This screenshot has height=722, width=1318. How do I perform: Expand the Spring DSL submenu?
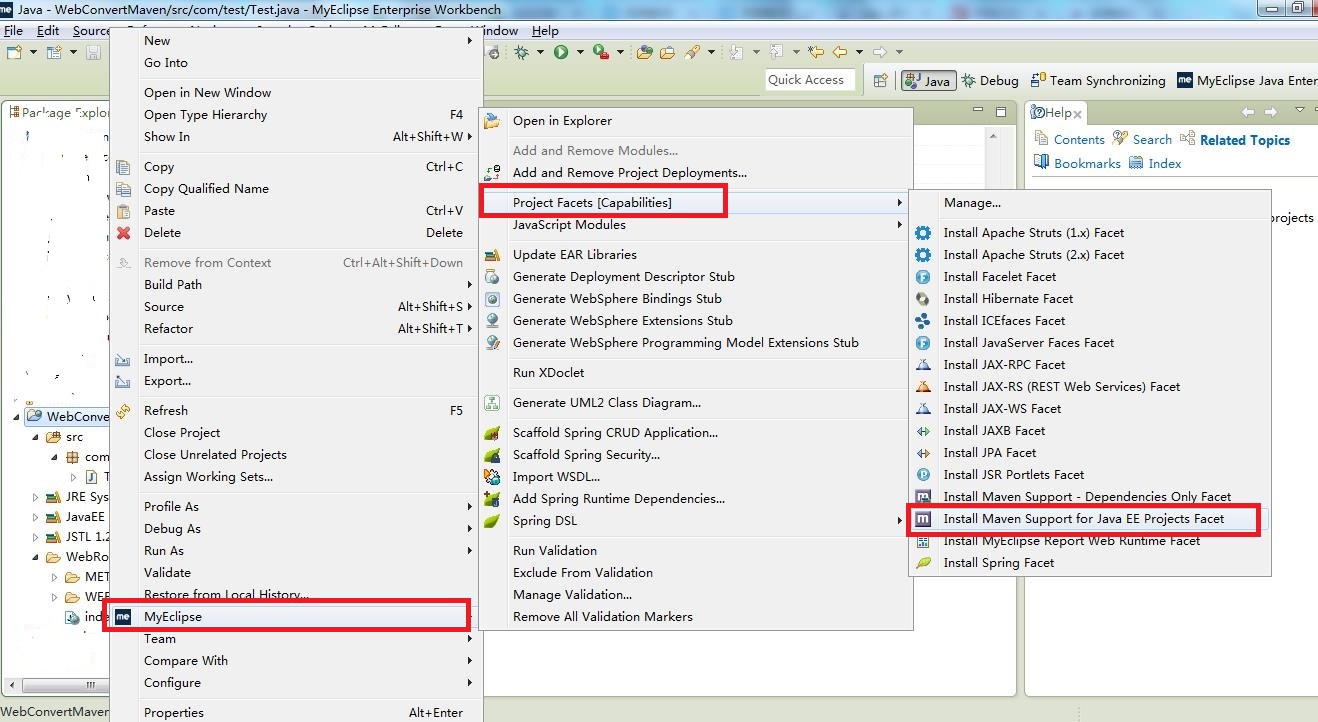899,521
